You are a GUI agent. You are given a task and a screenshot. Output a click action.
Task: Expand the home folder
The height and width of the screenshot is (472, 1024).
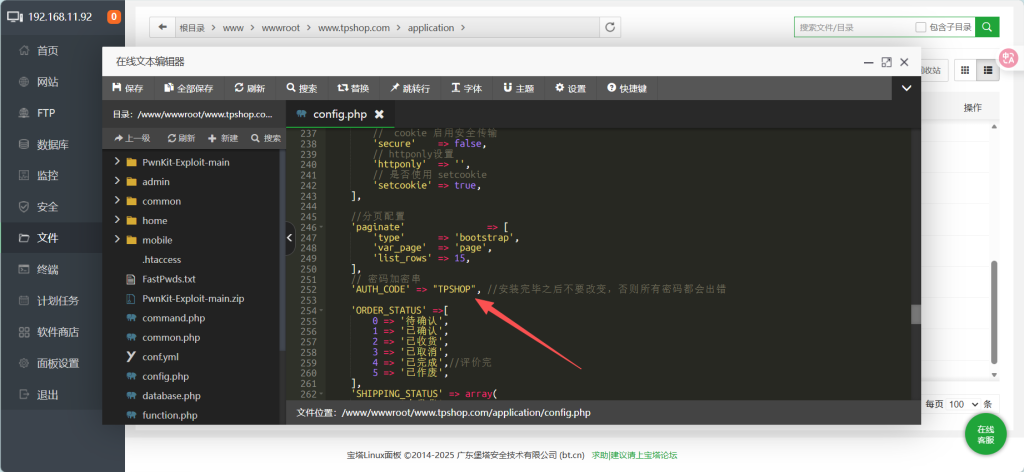point(118,221)
